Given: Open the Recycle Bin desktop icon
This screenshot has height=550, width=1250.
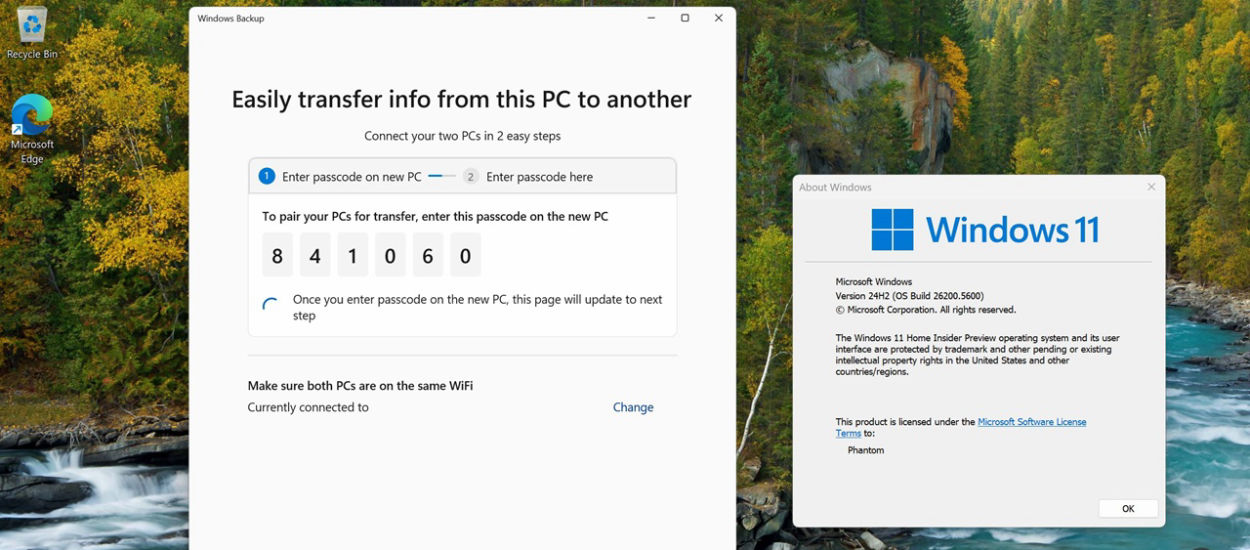Looking at the screenshot, I should [x=32, y=34].
